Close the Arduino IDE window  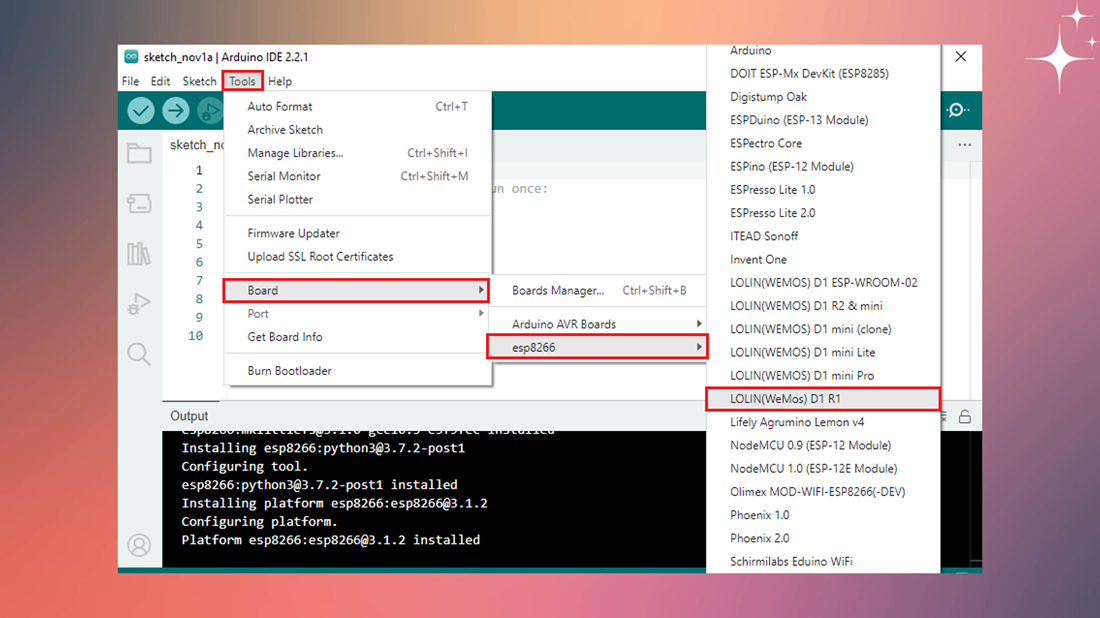(961, 57)
